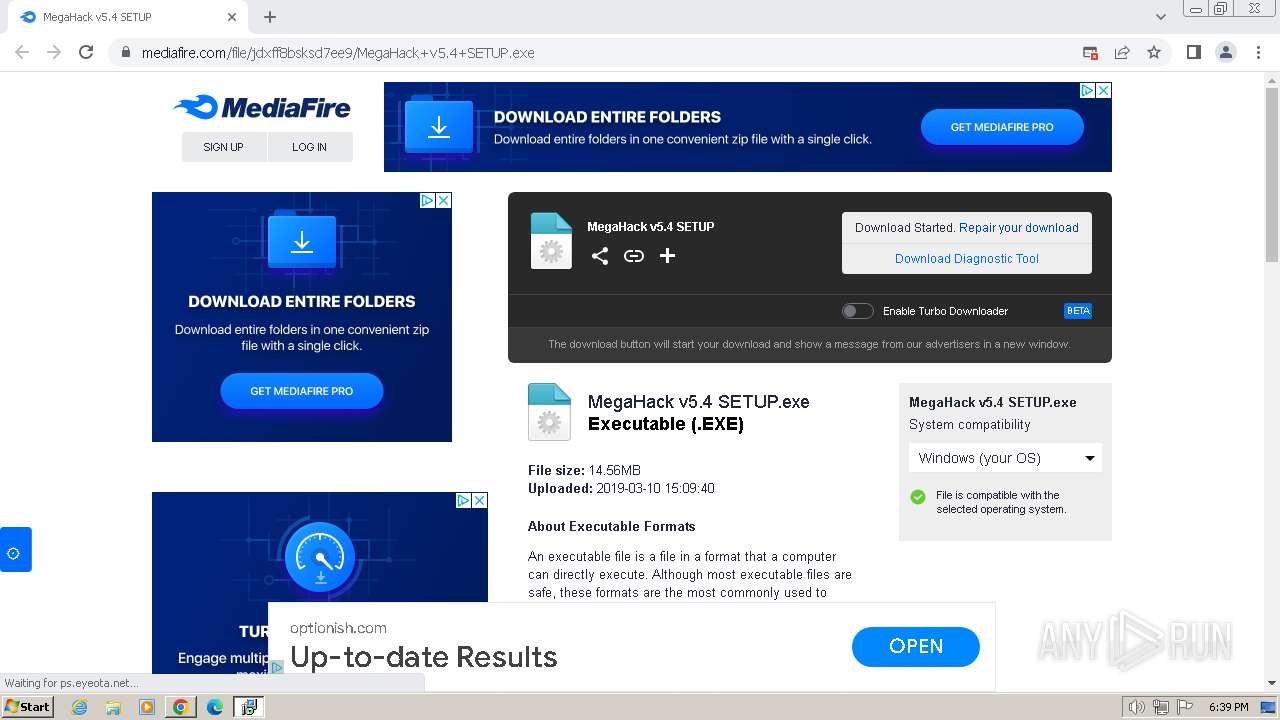
Task: Click the 'About Executable Formats' heading
Action: click(x=611, y=526)
